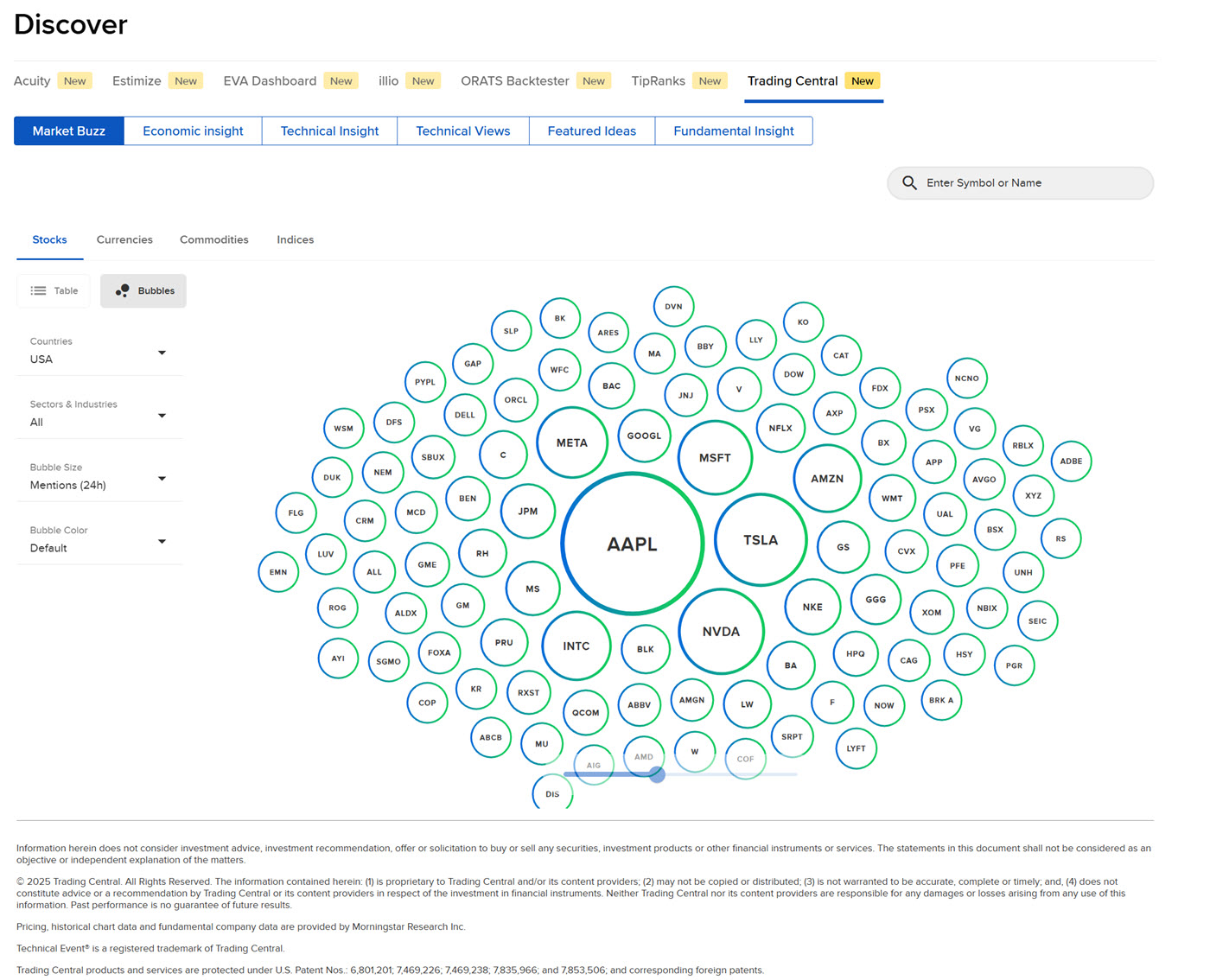Click the JPM bubble

(x=528, y=512)
